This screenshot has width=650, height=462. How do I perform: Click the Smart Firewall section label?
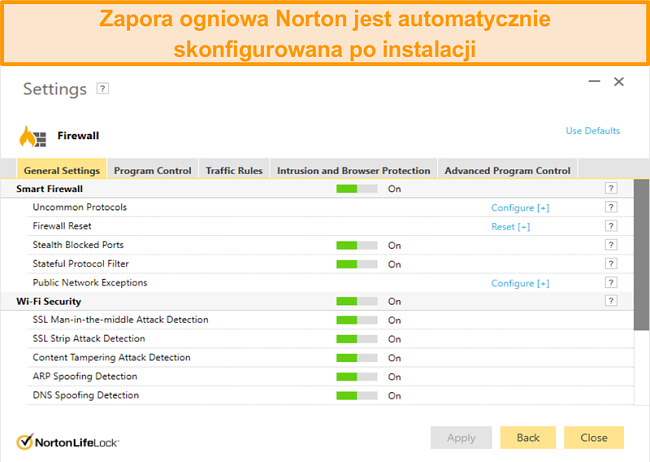pos(49,189)
